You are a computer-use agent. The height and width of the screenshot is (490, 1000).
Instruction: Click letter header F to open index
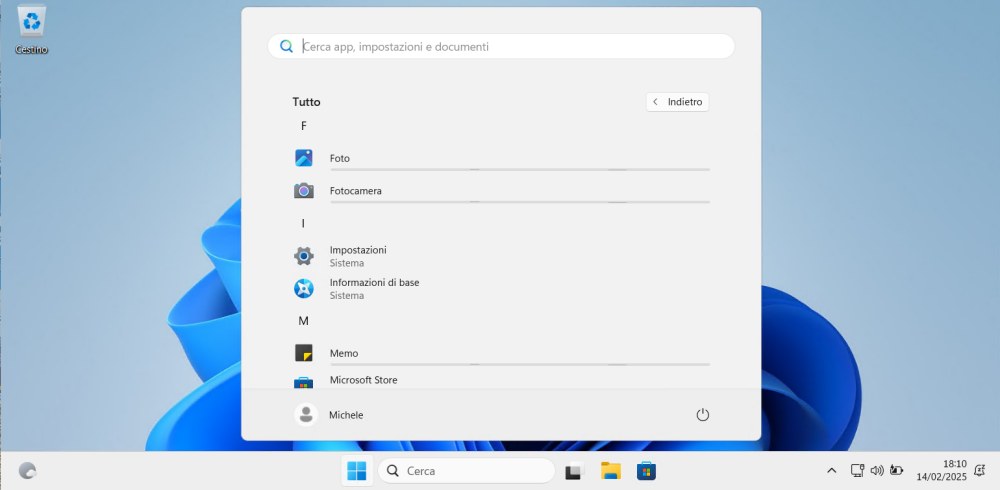point(303,126)
